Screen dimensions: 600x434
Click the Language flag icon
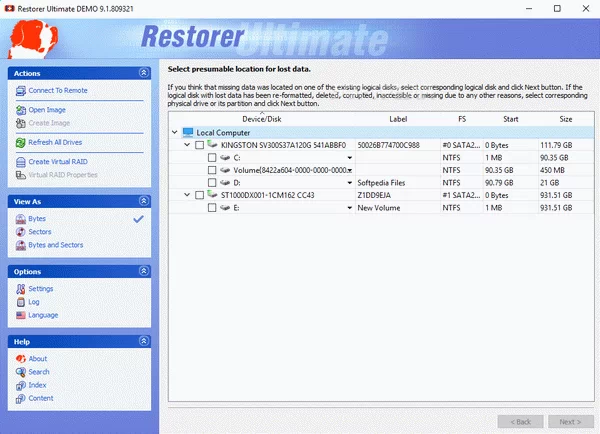21,315
